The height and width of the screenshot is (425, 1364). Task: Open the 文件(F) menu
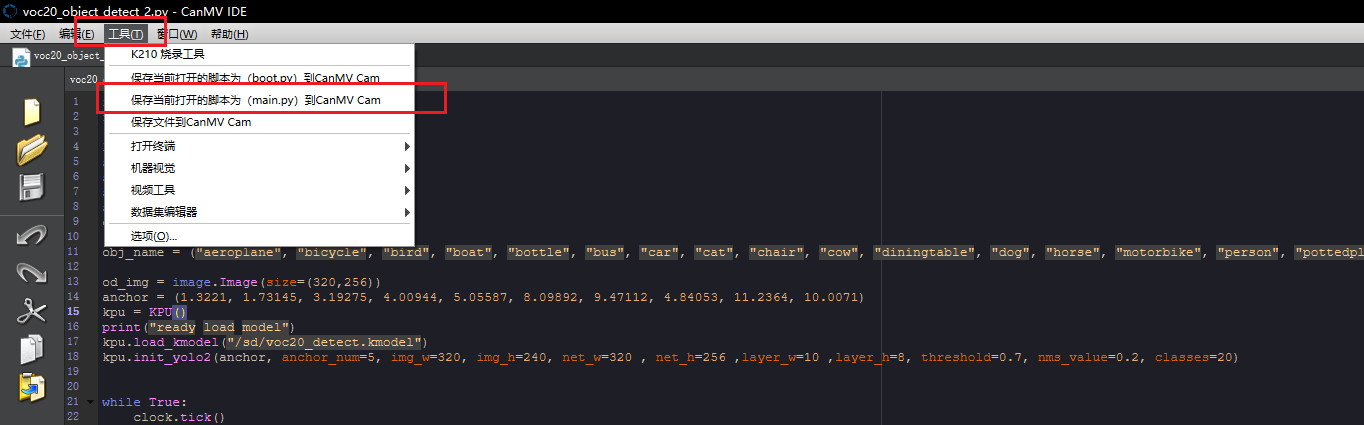[x=27, y=34]
